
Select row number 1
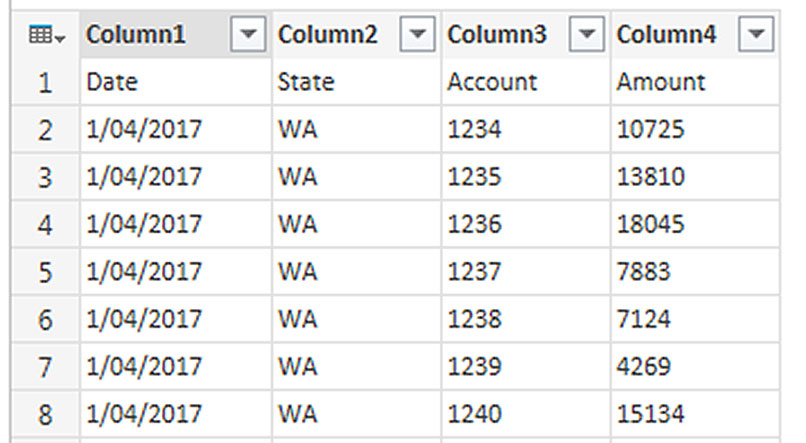pyautogui.click(x=46, y=82)
